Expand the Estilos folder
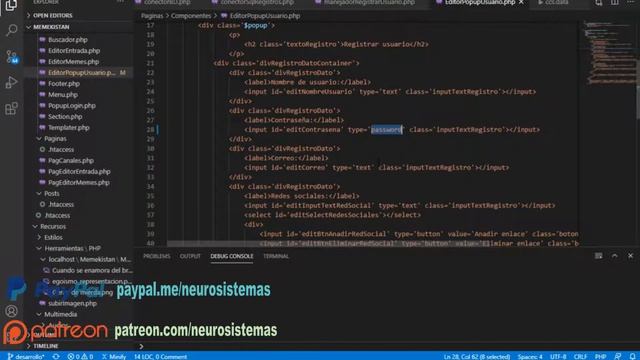The width and height of the screenshot is (640, 360). coord(53,238)
